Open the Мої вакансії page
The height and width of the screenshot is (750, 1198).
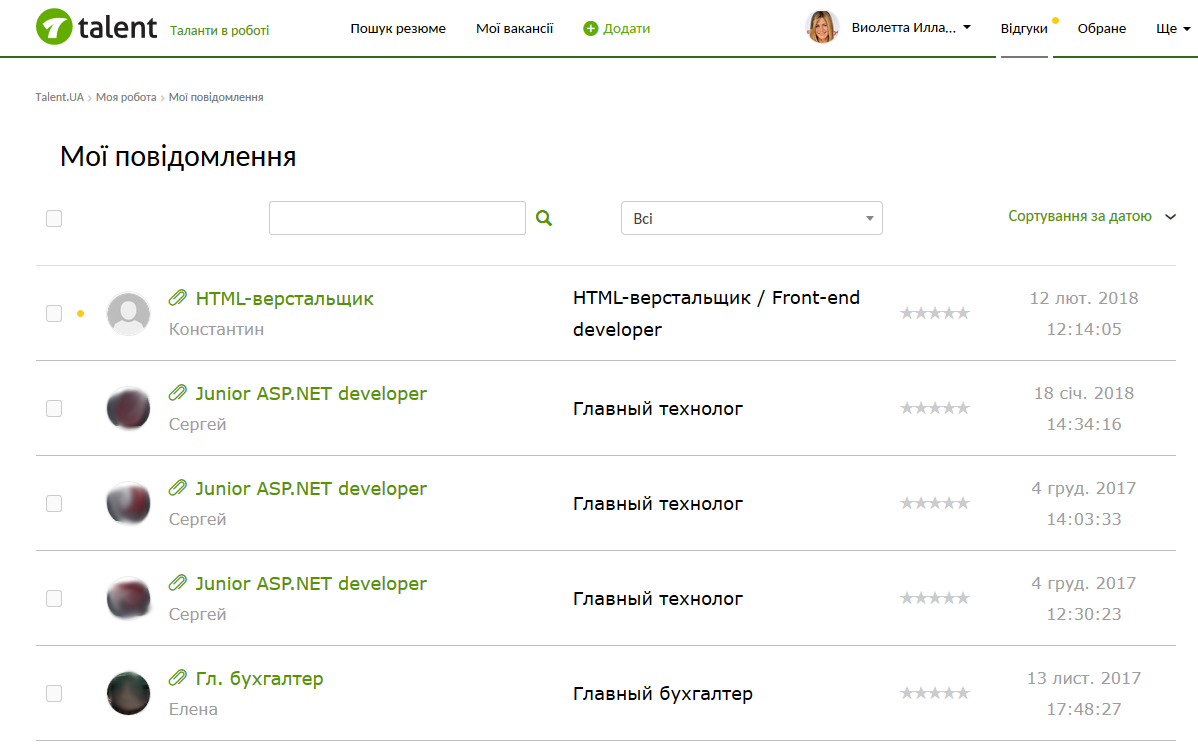tap(514, 29)
